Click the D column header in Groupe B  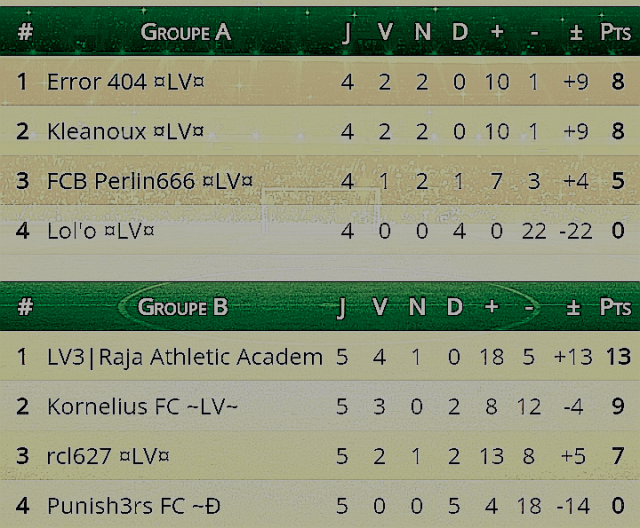click(454, 307)
